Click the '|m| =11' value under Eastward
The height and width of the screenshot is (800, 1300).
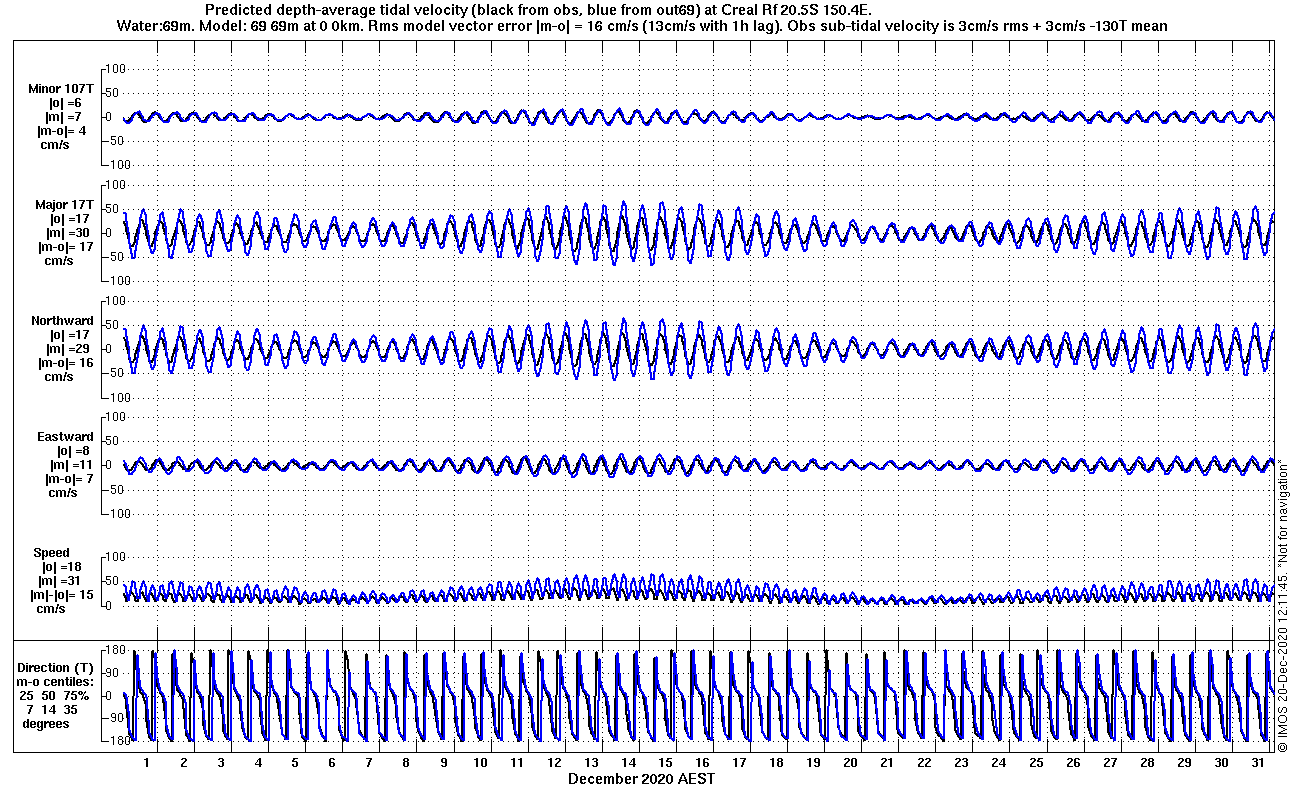coord(71,465)
